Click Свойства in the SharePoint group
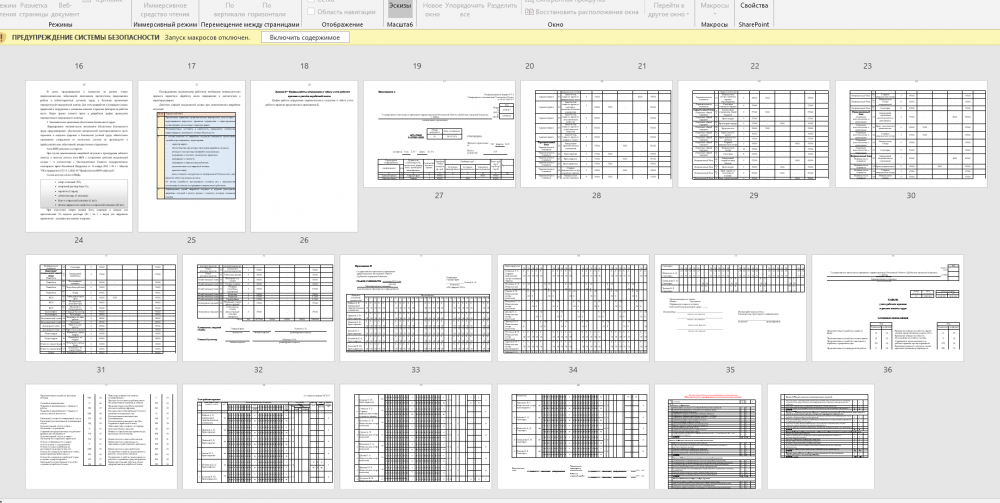The image size is (1000, 503). click(754, 6)
